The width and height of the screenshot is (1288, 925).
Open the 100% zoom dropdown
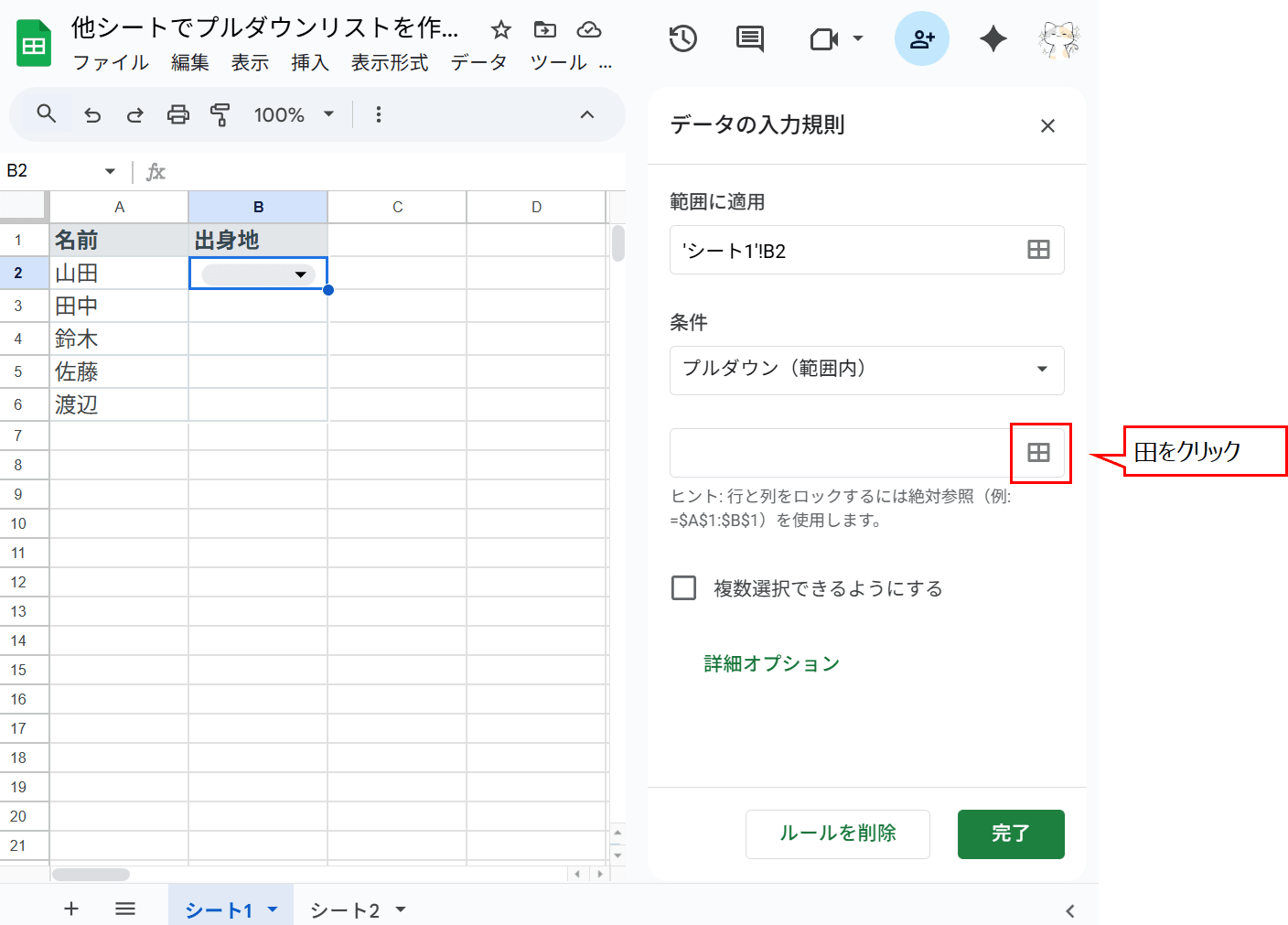(291, 114)
